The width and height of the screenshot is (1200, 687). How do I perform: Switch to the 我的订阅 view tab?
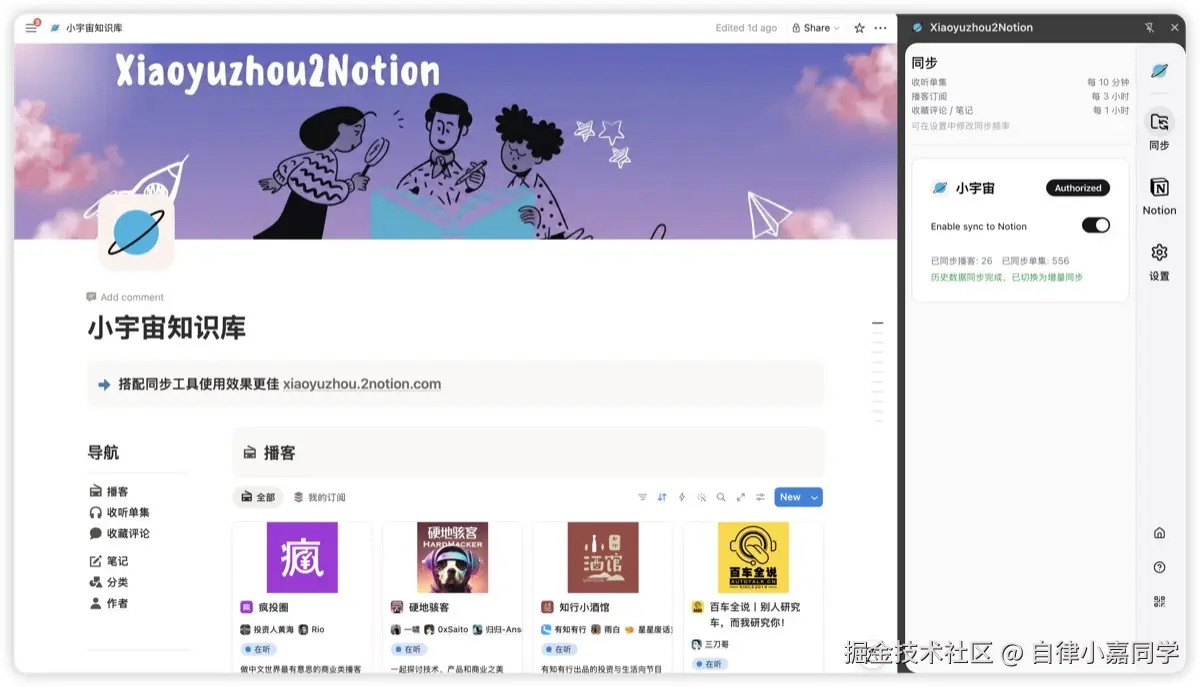pos(319,497)
